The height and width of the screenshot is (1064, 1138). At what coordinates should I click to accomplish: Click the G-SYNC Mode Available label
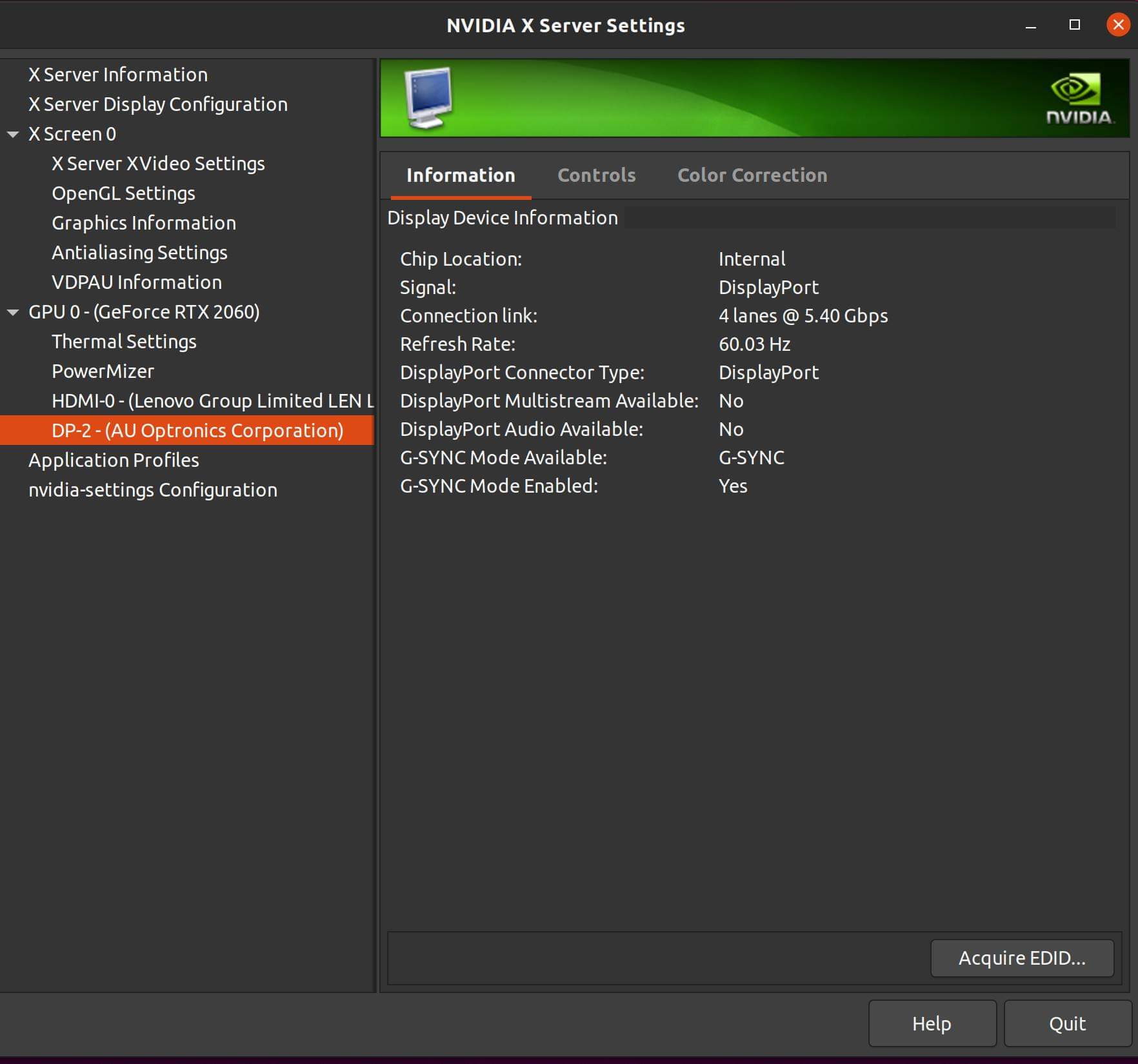pos(503,458)
